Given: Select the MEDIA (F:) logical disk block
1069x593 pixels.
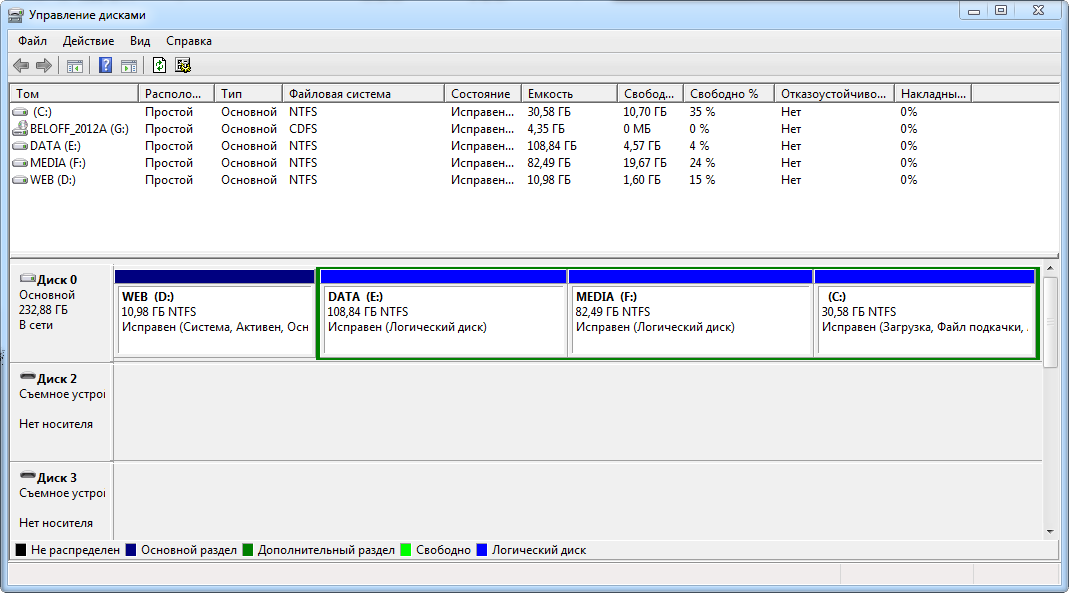Looking at the screenshot, I should (x=690, y=314).
